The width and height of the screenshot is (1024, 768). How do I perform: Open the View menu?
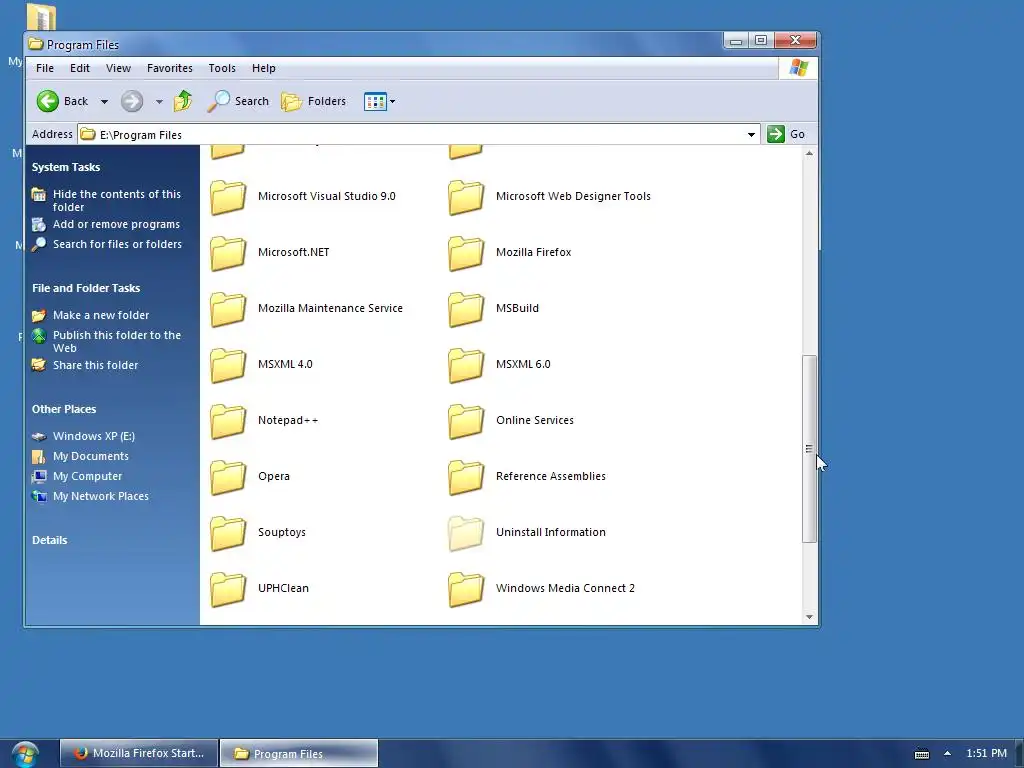pyautogui.click(x=118, y=68)
